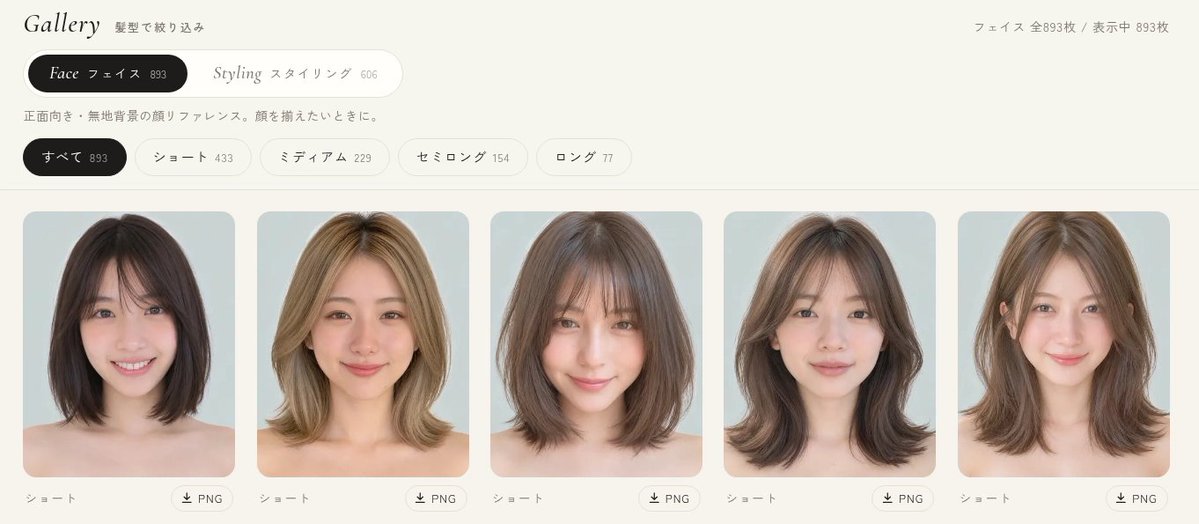The width and height of the screenshot is (1199, 524).
Task: Open the fifth thumbnail with side part
Action: pyautogui.click(x=1064, y=344)
